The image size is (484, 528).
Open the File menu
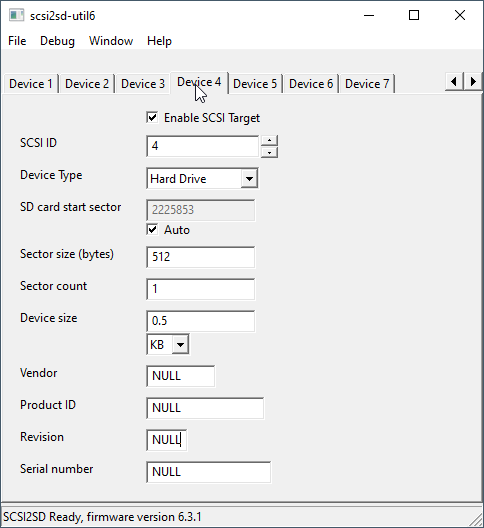click(17, 41)
